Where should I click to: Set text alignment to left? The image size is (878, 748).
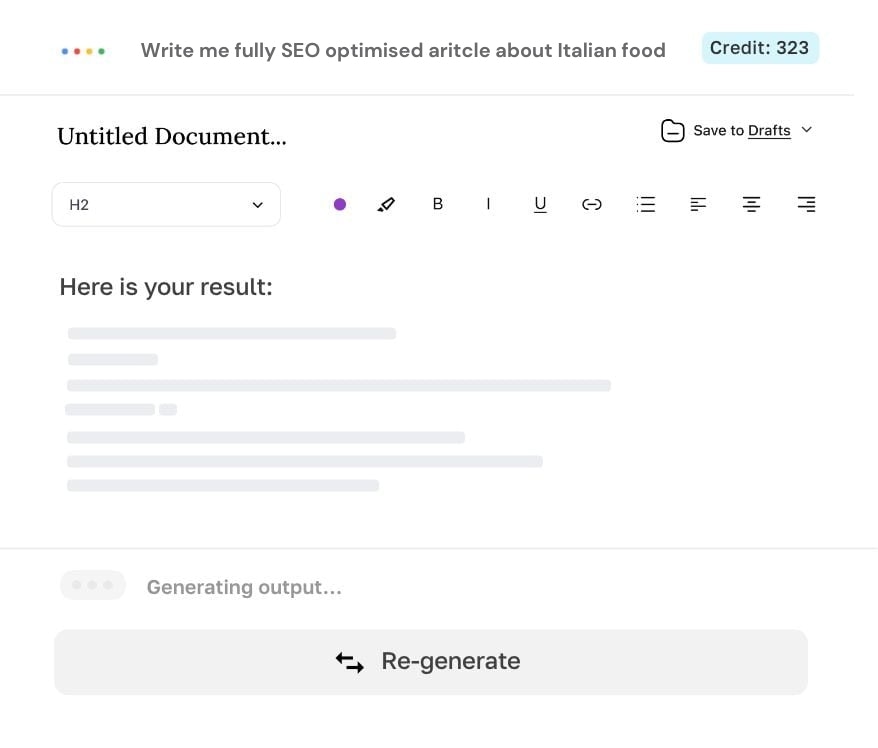point(697,204)
